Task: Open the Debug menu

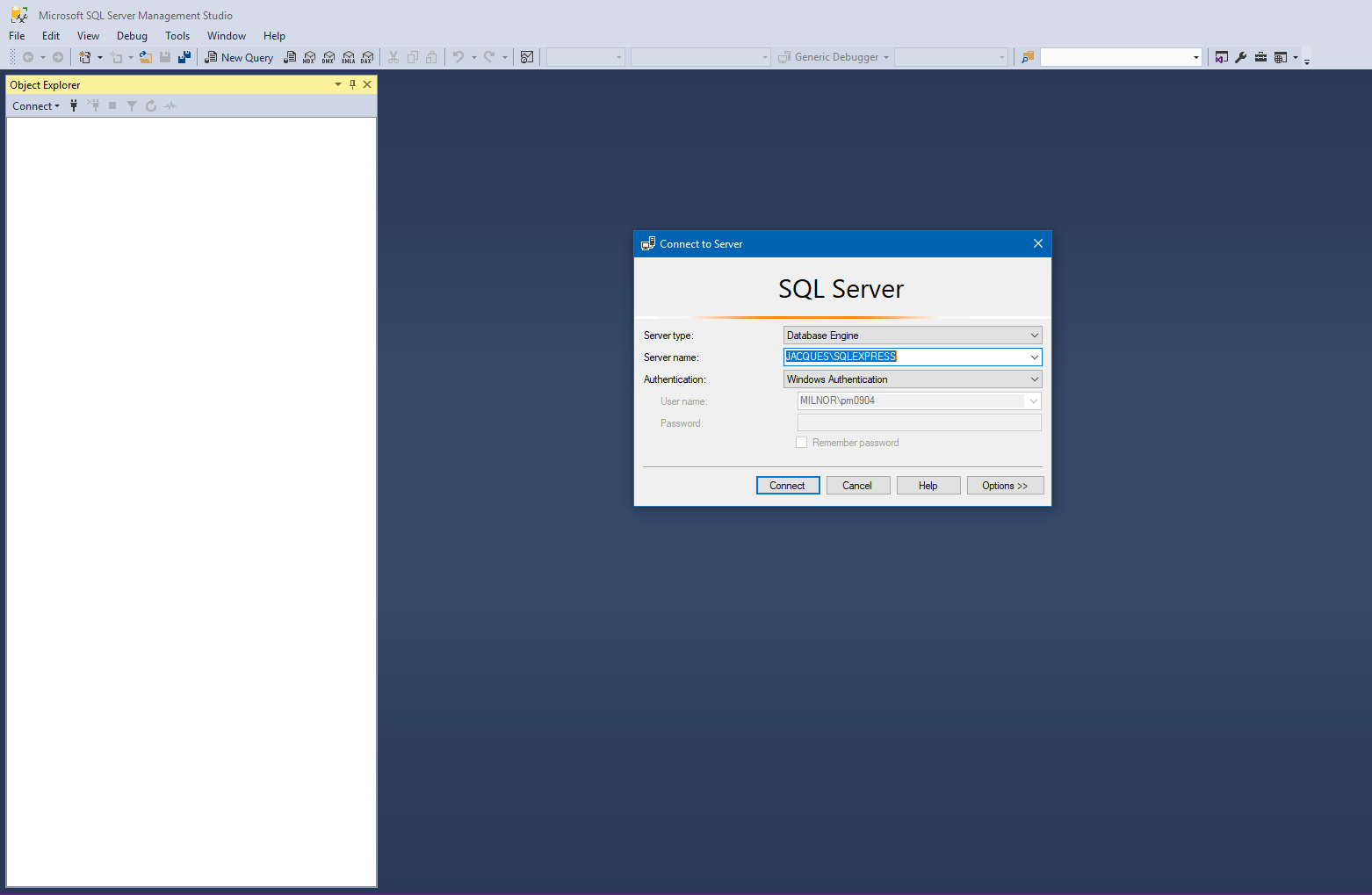Action: point(132,36)
